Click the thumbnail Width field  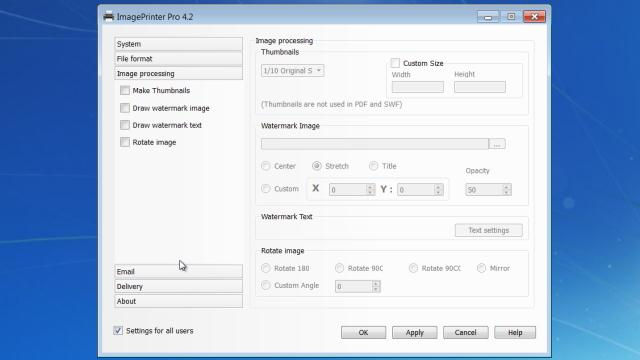pyautogui.click(x=418, y=87)
